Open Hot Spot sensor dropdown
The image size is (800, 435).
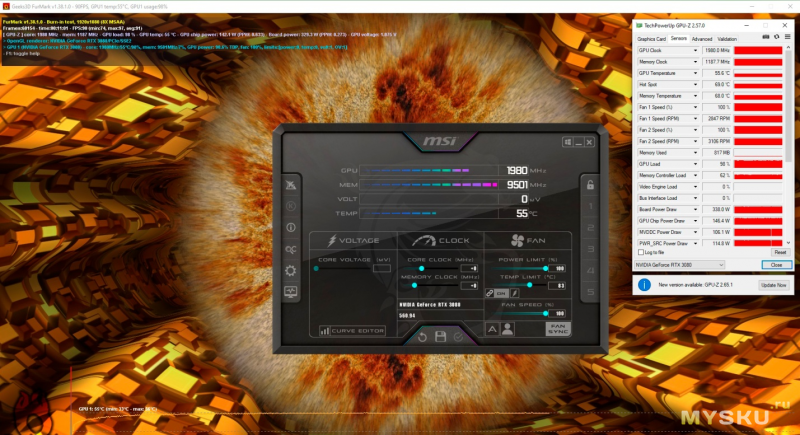coord(695,85)
